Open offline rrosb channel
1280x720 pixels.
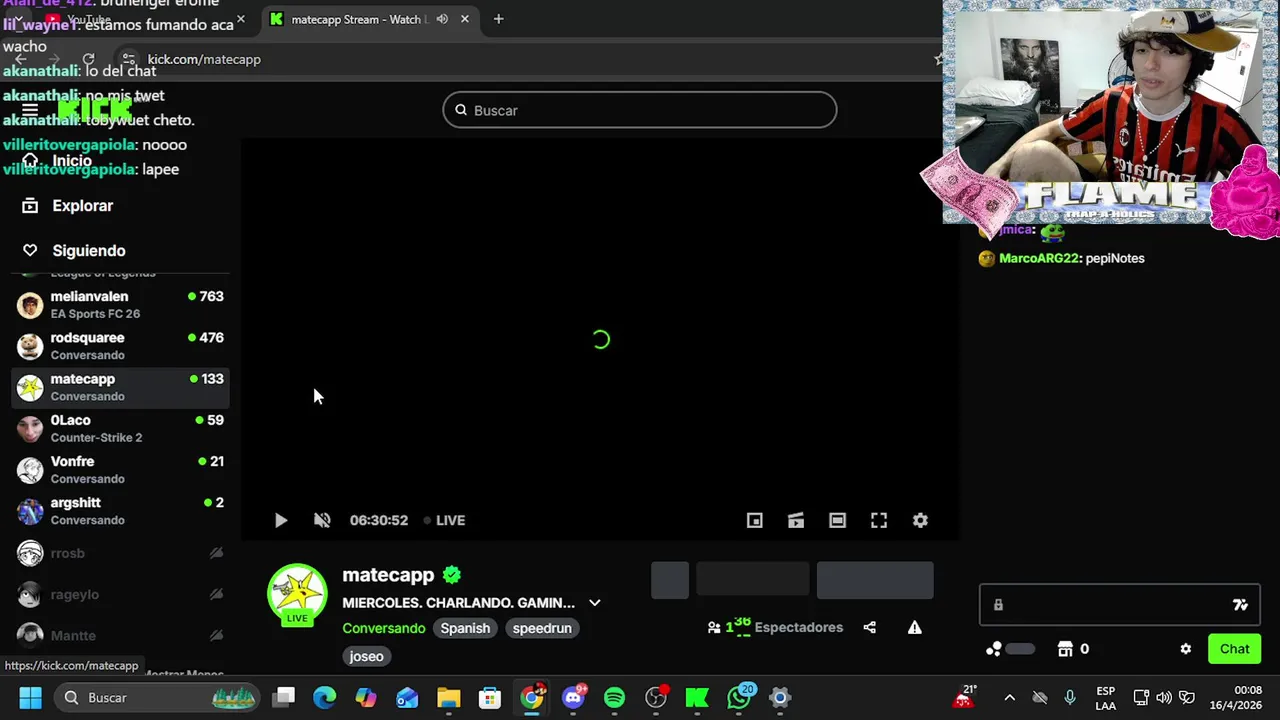(x=120, y=553)
